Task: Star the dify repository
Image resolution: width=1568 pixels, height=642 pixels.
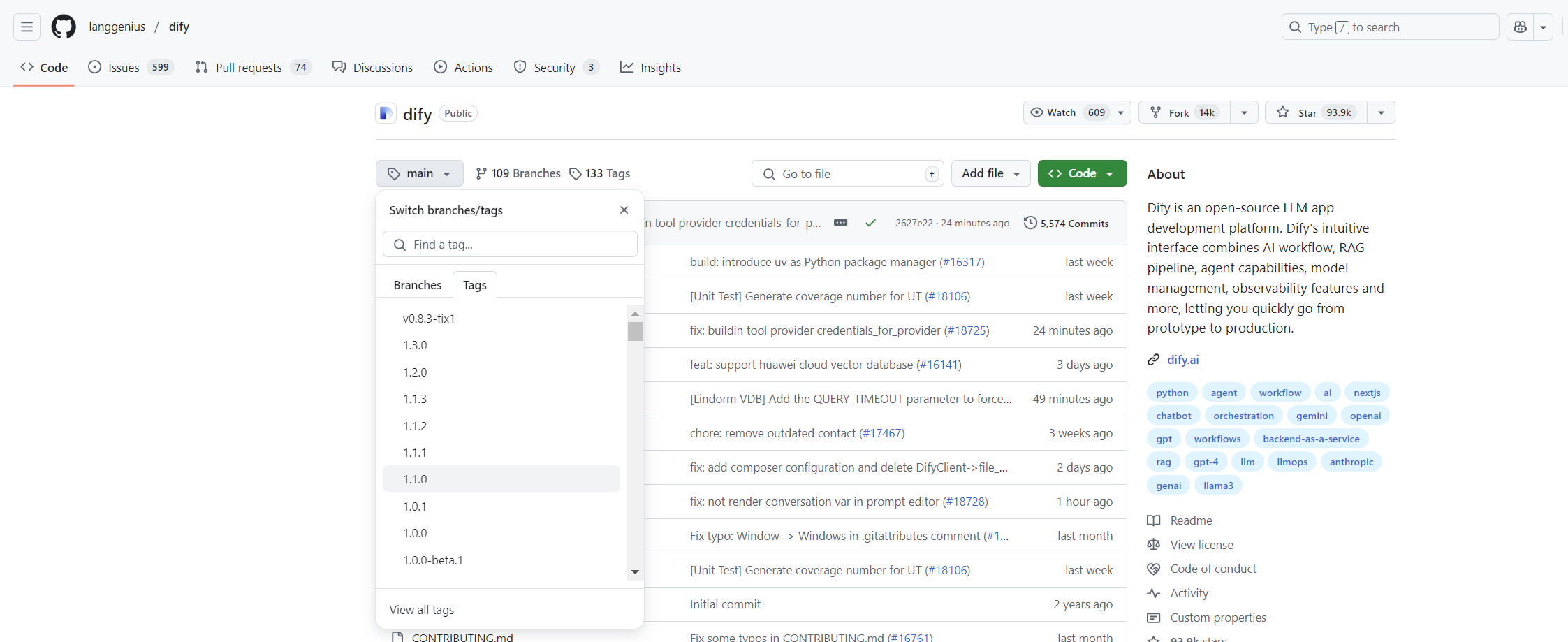Action: [1316, 112]
